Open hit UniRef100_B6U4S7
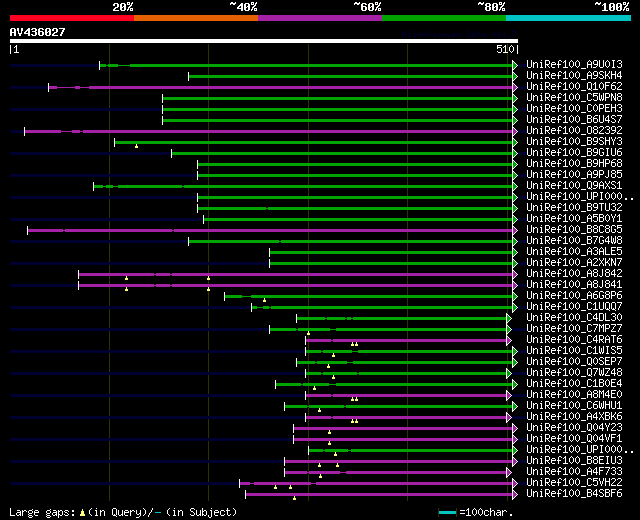 (x=574, y=119)
